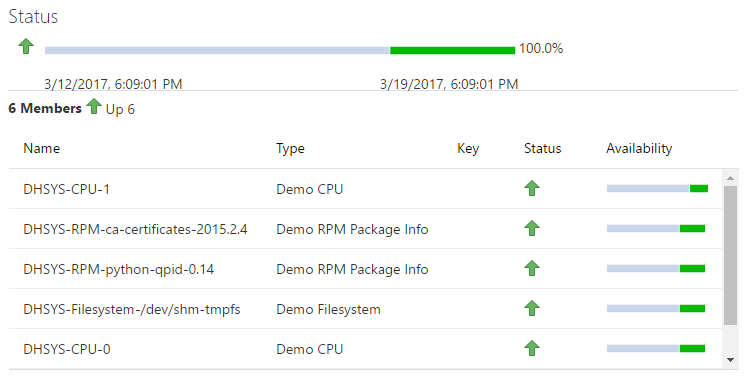Click the scrollbar up arrow in members table
The width and height of the screenshot is (747, 381).
click(730, 178)
